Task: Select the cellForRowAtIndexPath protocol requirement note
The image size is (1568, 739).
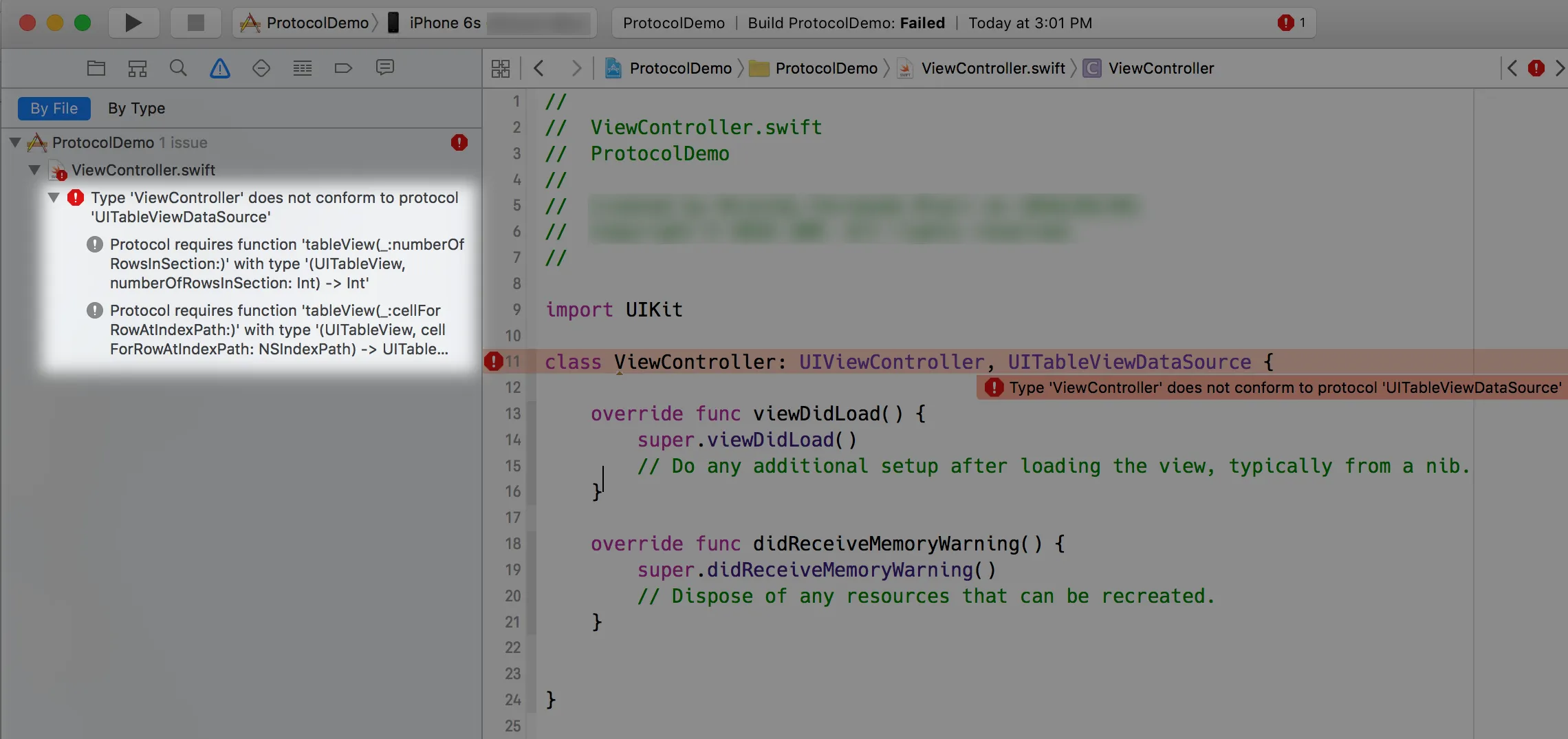Action: 279,330
